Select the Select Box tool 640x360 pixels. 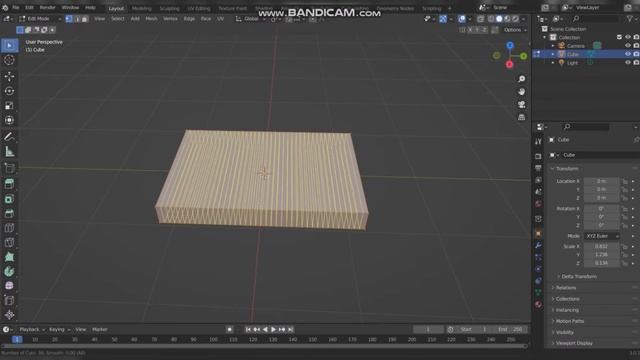click(x=9, y=45)
